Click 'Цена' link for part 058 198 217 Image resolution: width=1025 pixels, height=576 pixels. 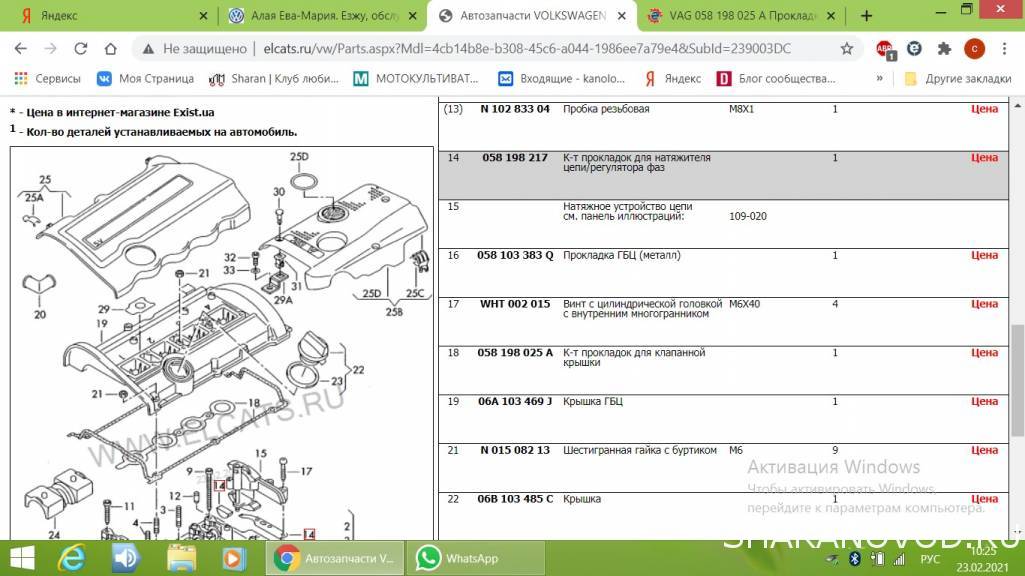click(984, 158)
